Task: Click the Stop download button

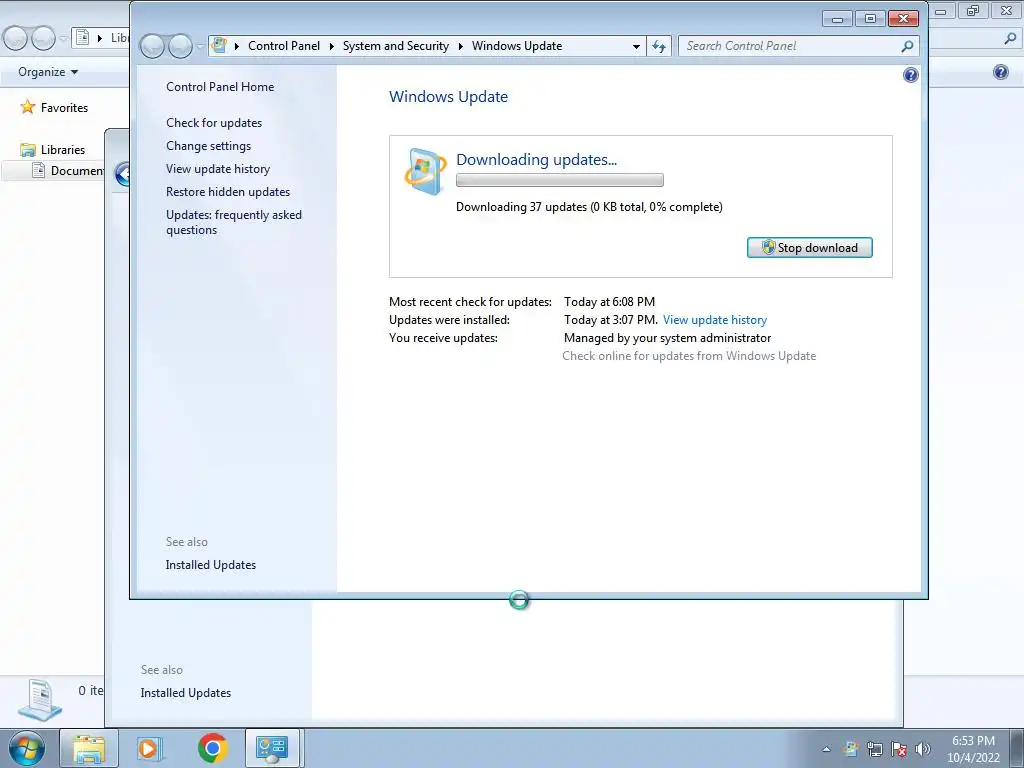Action: pos(810,248)
